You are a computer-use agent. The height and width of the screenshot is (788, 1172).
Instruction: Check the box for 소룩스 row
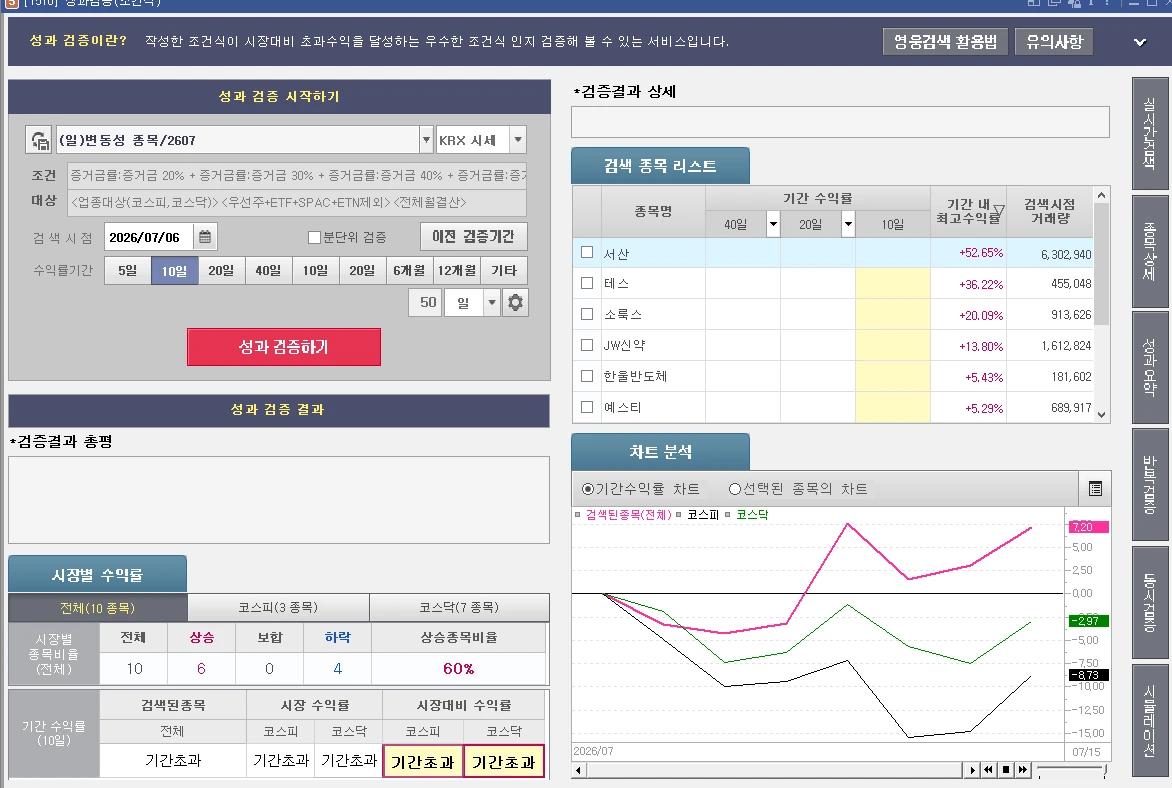point(587,314)
